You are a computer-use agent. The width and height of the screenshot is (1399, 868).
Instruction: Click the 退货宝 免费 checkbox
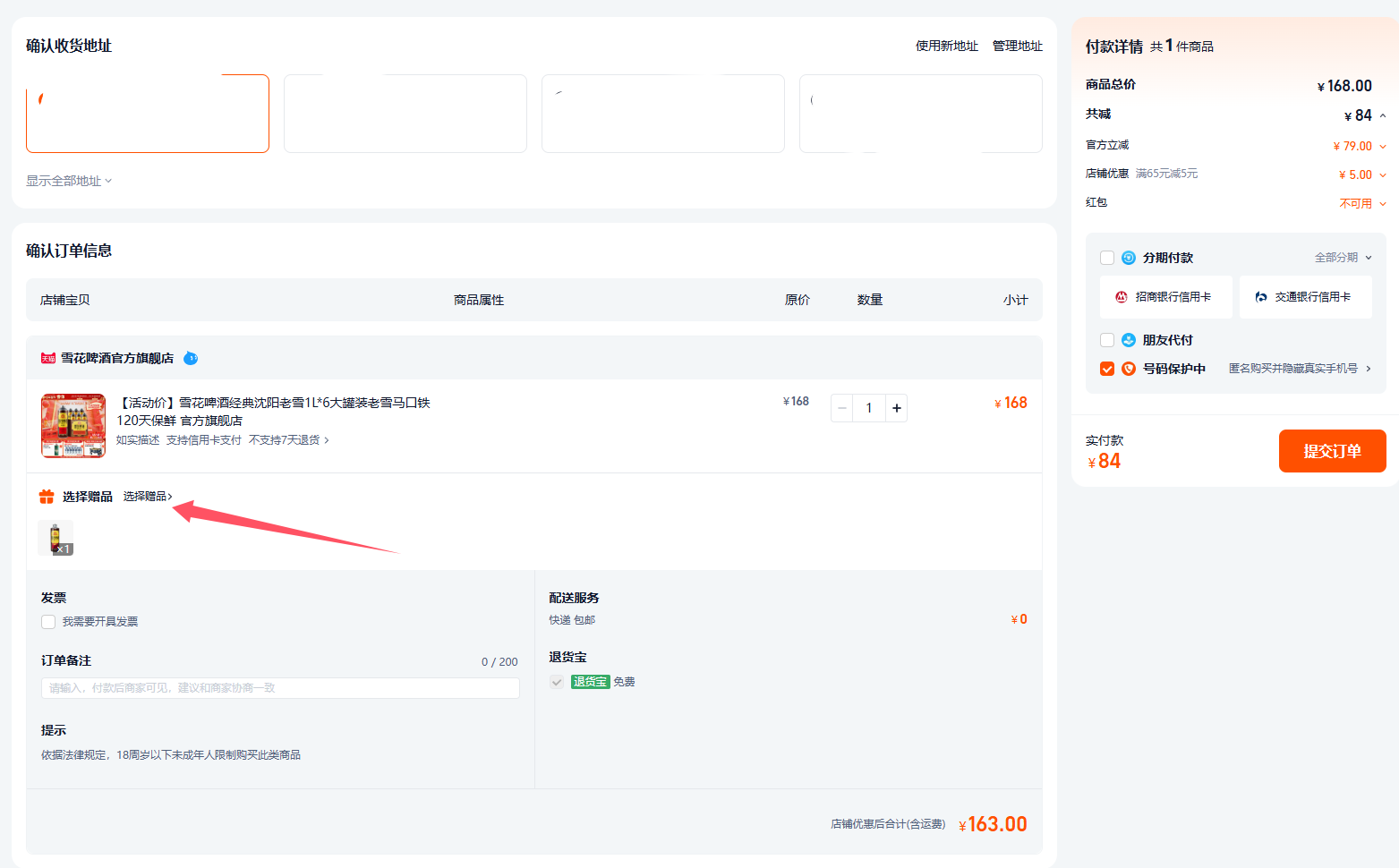[x=557, y=682]
